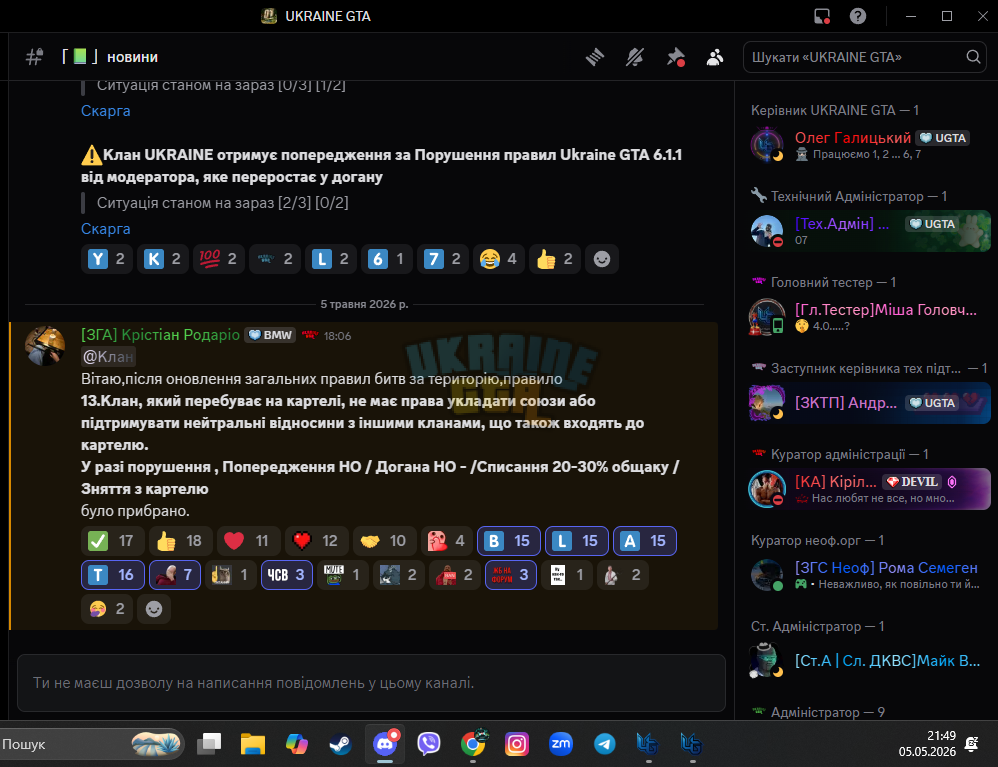Open Крістіан Родаріо's avatar profile

click(45, 346)
